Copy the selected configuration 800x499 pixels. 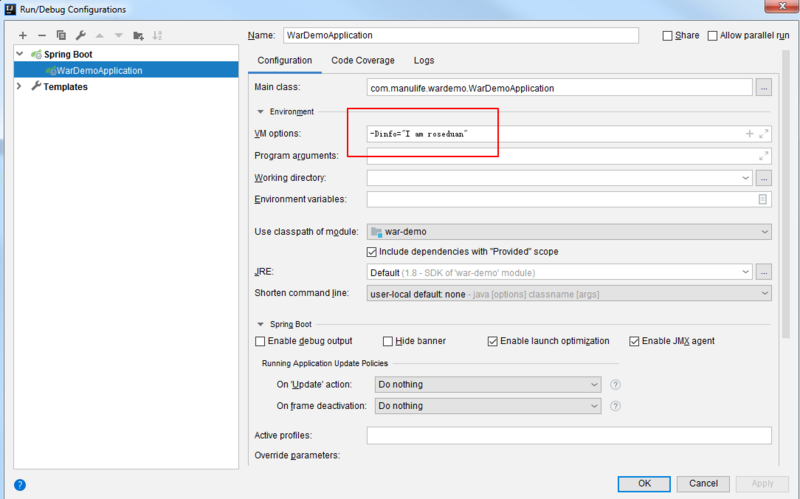click(61, 35)
